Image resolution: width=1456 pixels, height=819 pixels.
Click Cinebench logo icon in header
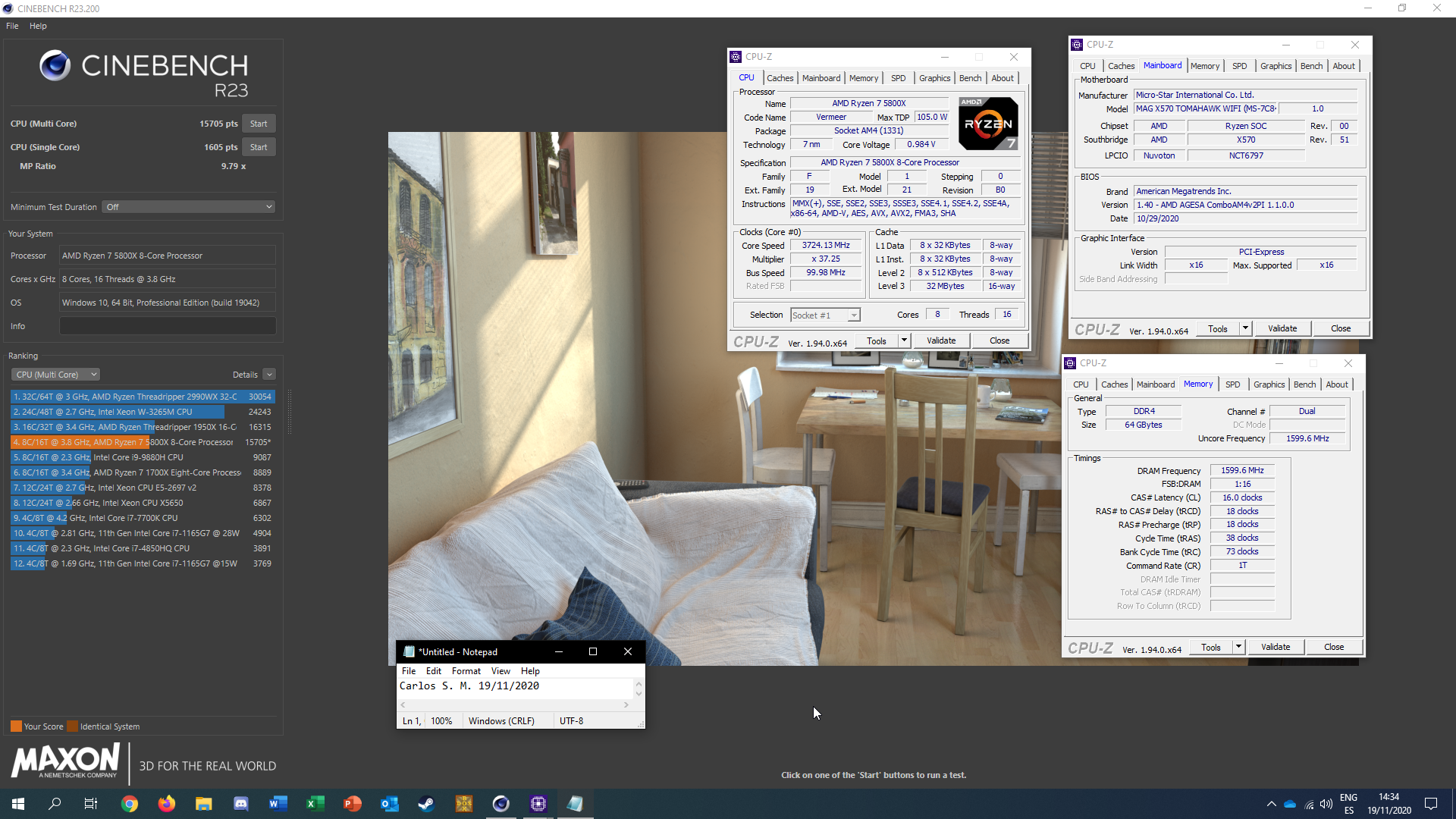55,65
